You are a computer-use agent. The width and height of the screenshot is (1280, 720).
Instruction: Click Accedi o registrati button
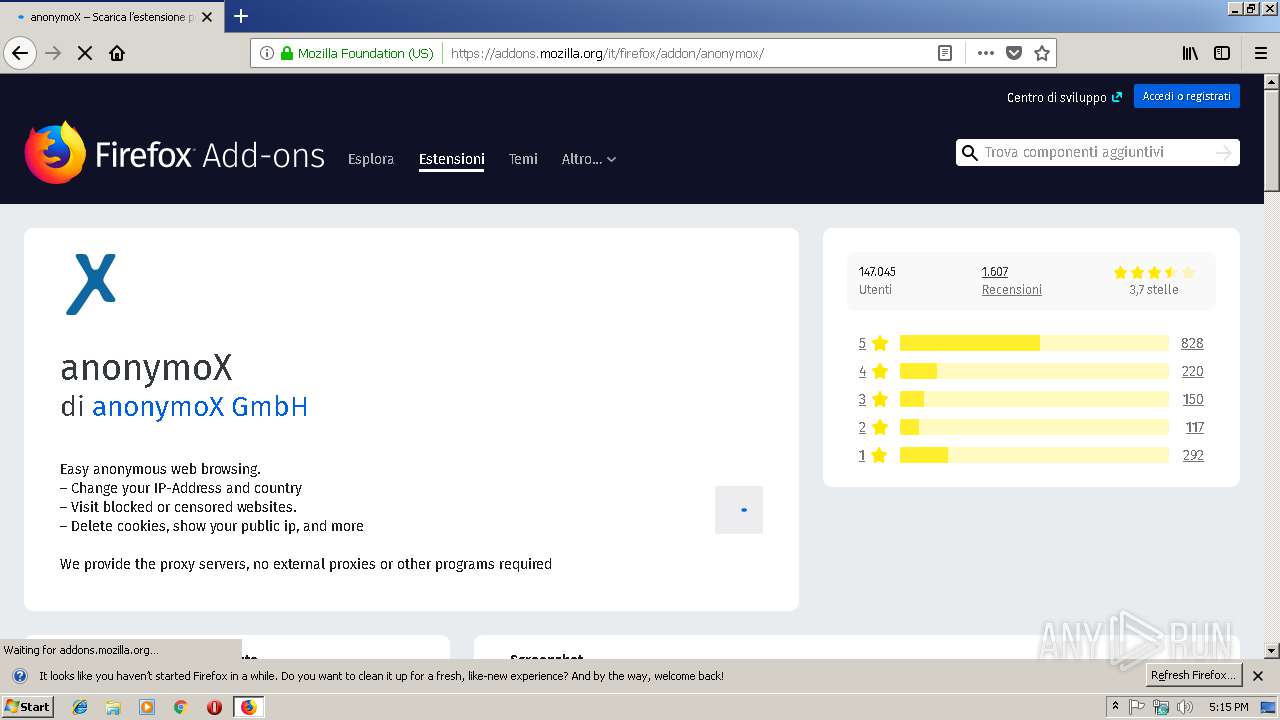1187,96
